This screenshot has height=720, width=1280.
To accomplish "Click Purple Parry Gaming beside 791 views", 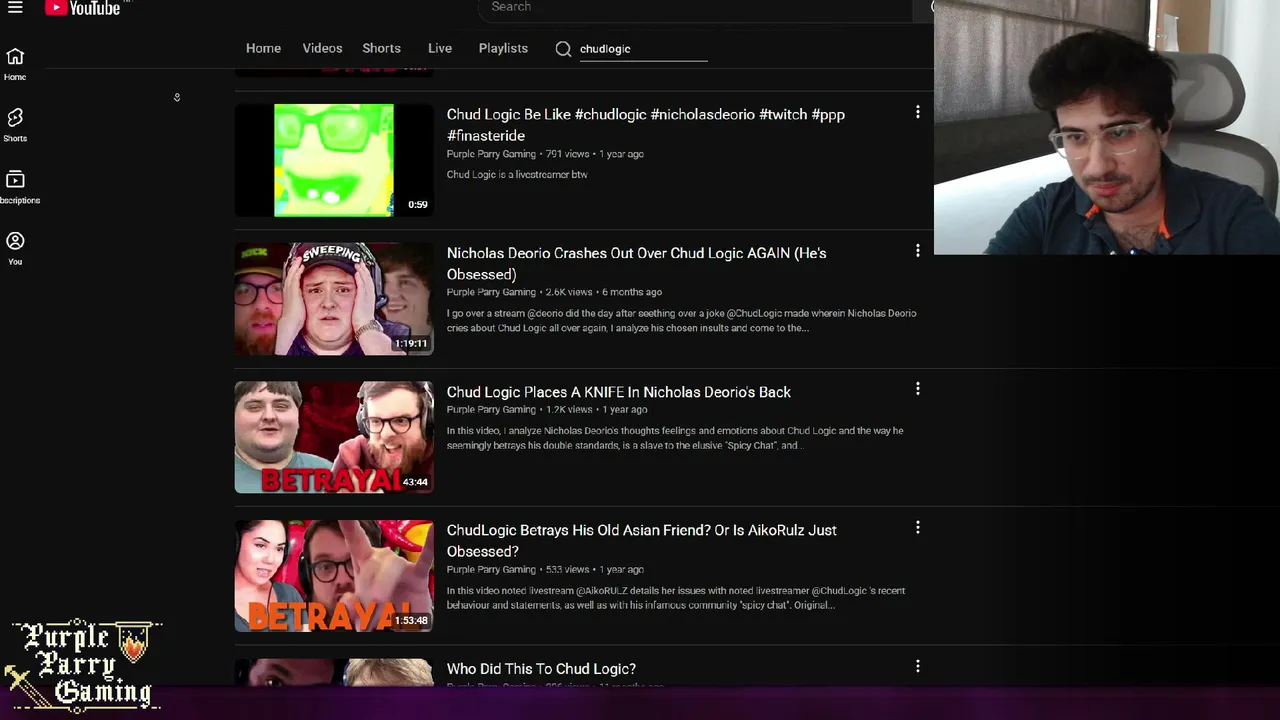I will (491, 154).
